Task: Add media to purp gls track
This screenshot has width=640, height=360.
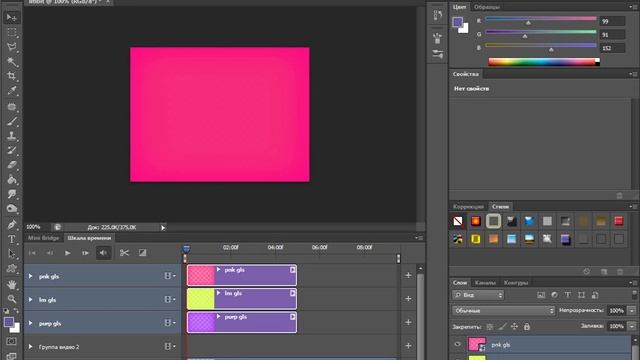Action: pos(408,322)
